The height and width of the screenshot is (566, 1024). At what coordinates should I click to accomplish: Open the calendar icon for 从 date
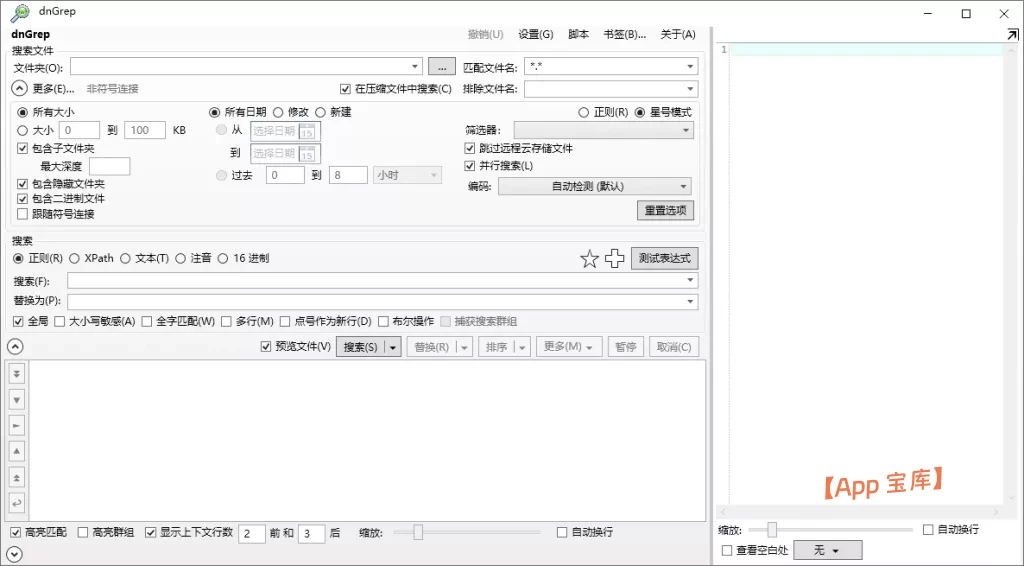click(x=307, y=131)
